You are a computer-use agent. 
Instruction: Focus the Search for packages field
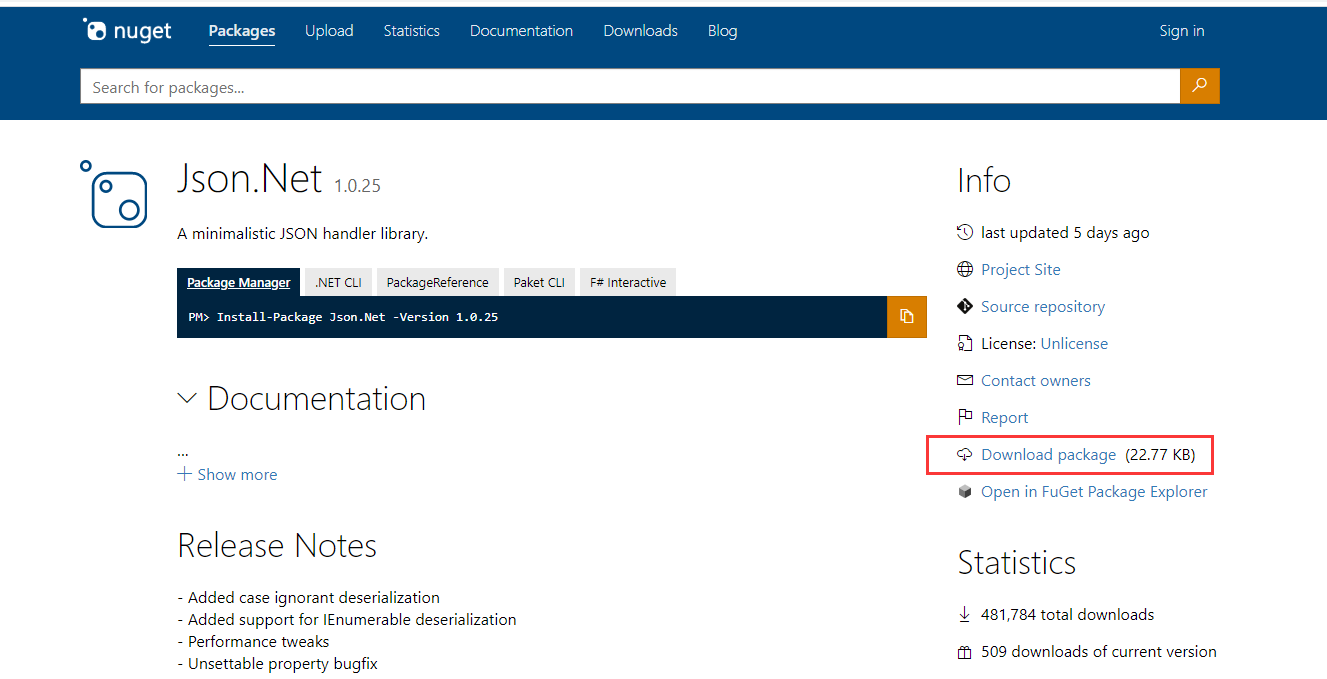(x=630, y=87)
